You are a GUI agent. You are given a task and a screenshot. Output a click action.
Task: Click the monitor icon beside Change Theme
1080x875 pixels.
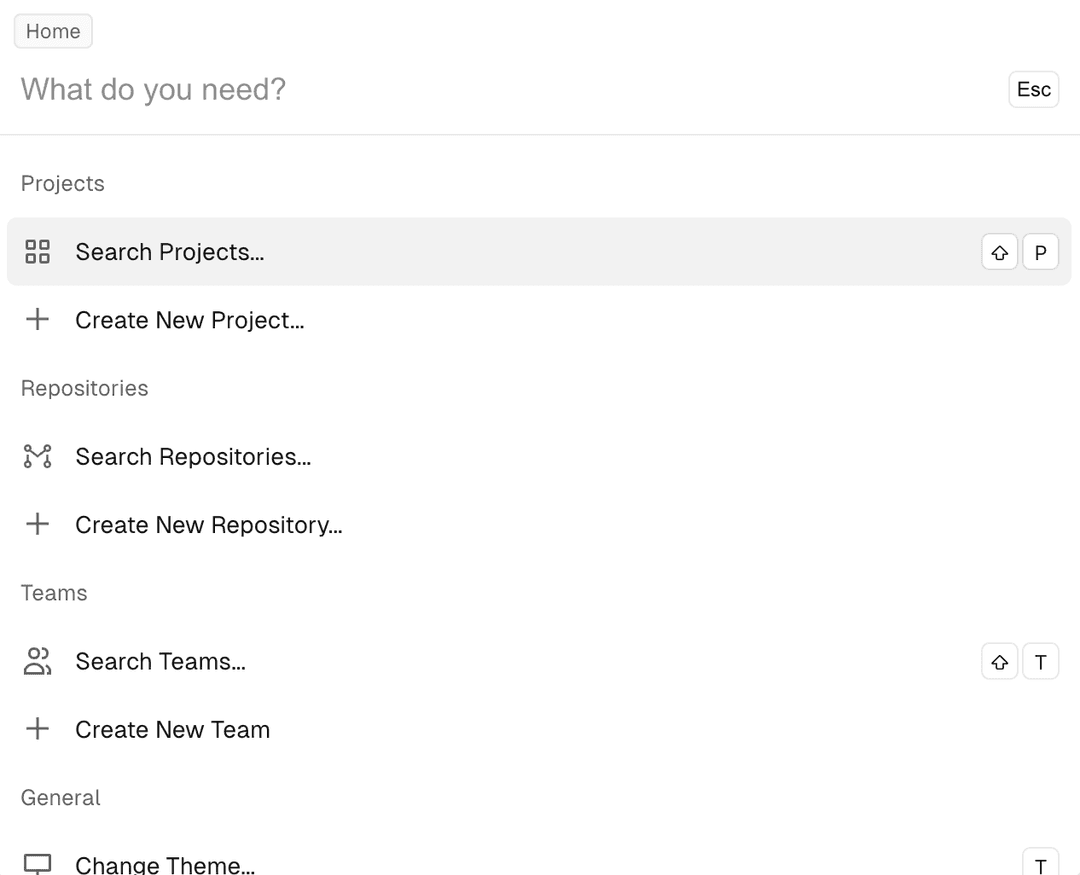pos(37,864)
